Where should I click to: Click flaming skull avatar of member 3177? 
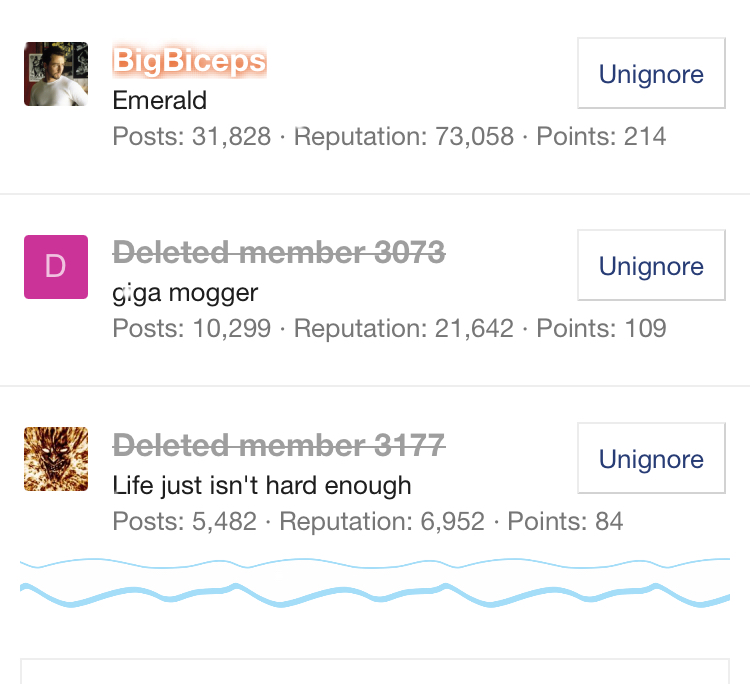coord(56,459)
